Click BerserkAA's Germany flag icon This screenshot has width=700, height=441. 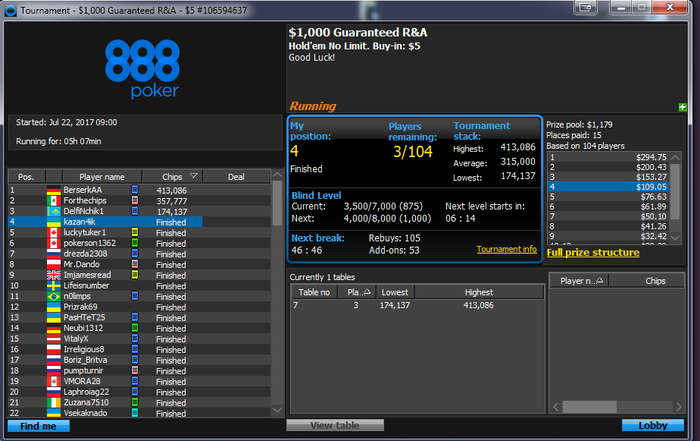coord(54,190)
